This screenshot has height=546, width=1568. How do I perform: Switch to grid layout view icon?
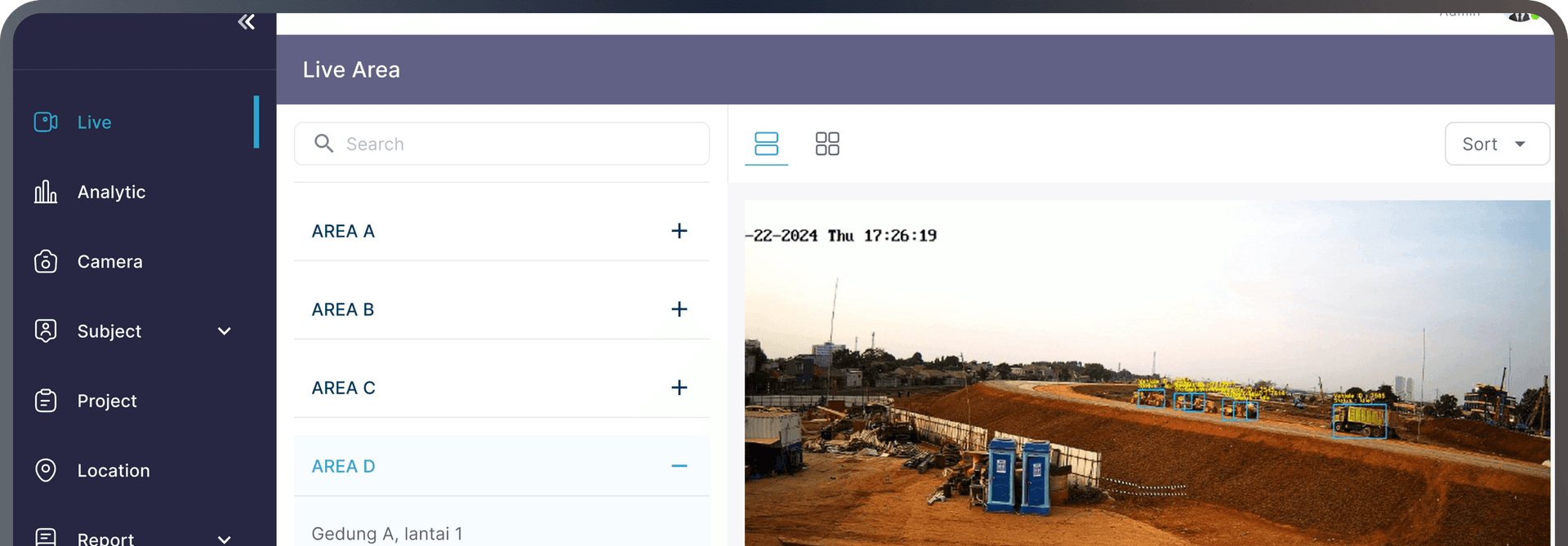827,144
